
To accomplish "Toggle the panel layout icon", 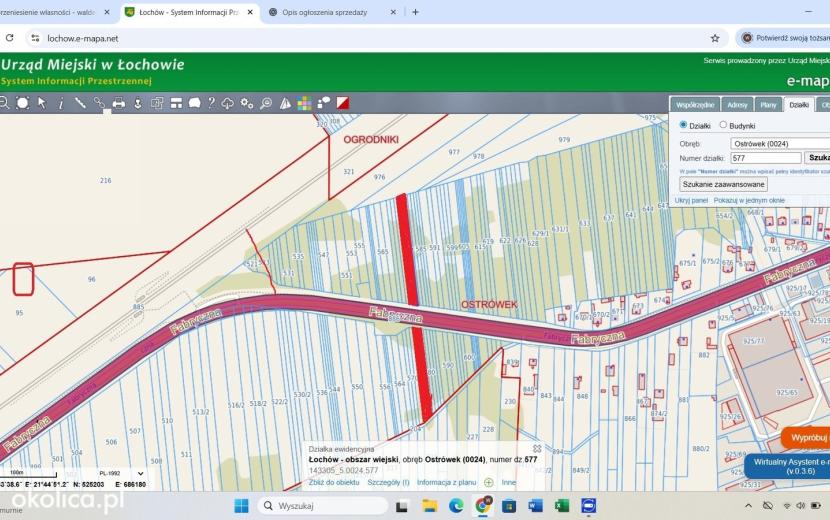I will coord(176,103).
